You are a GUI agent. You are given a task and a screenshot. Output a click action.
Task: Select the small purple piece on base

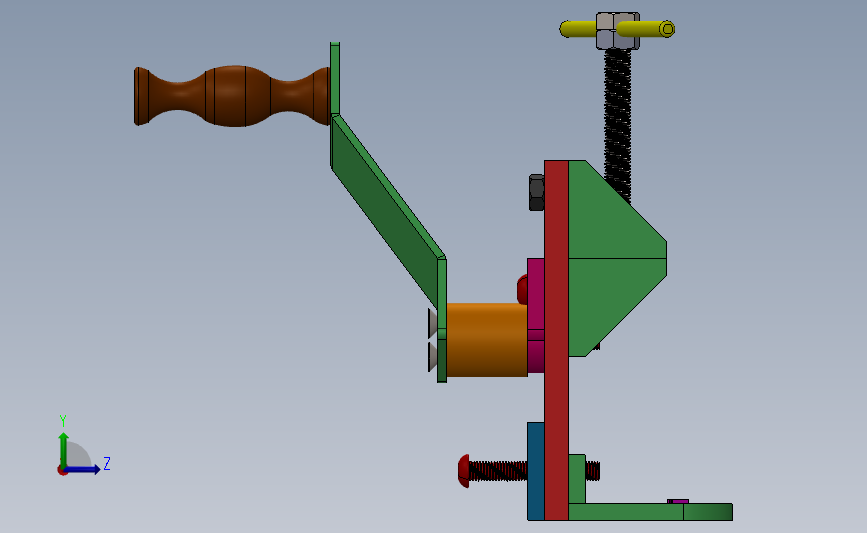[678, 501]
